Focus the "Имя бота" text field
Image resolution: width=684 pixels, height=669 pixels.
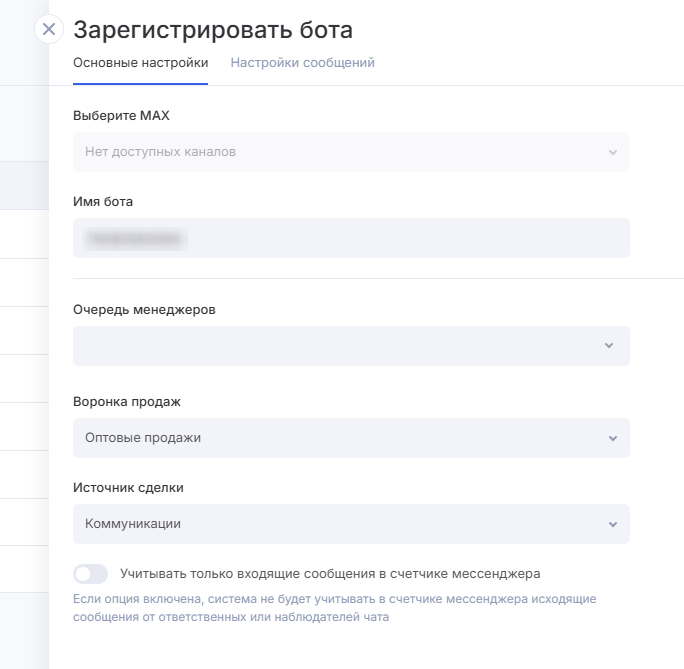tap(351, 238)
